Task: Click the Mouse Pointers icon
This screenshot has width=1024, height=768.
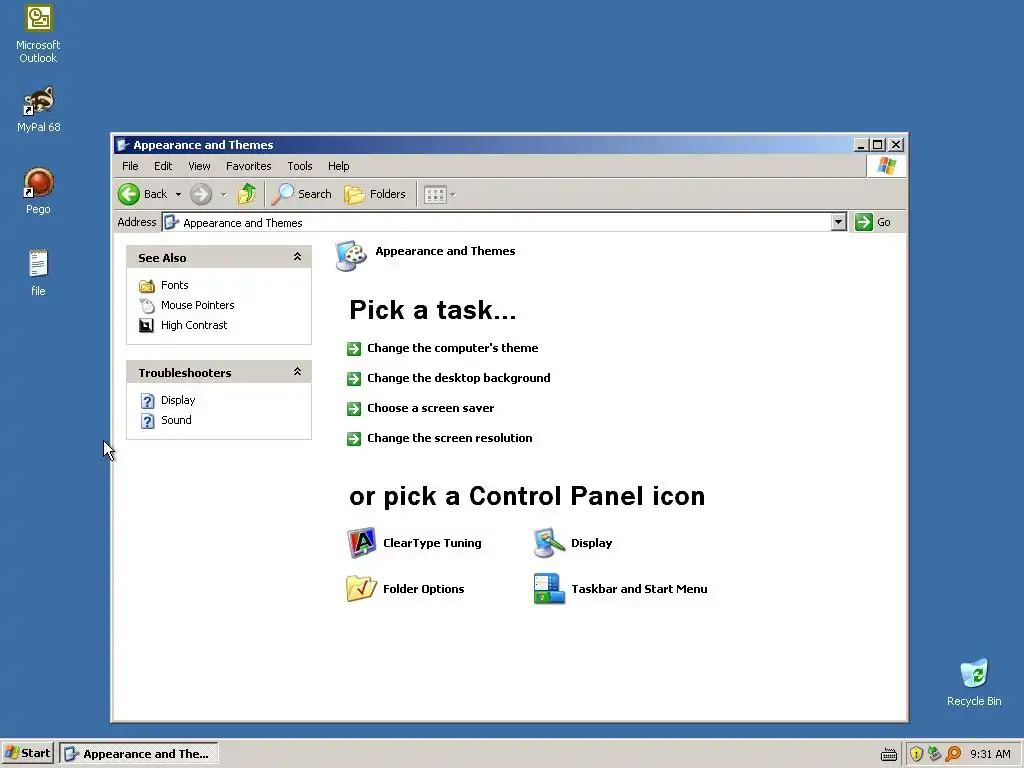Action: tap(147, 305)
